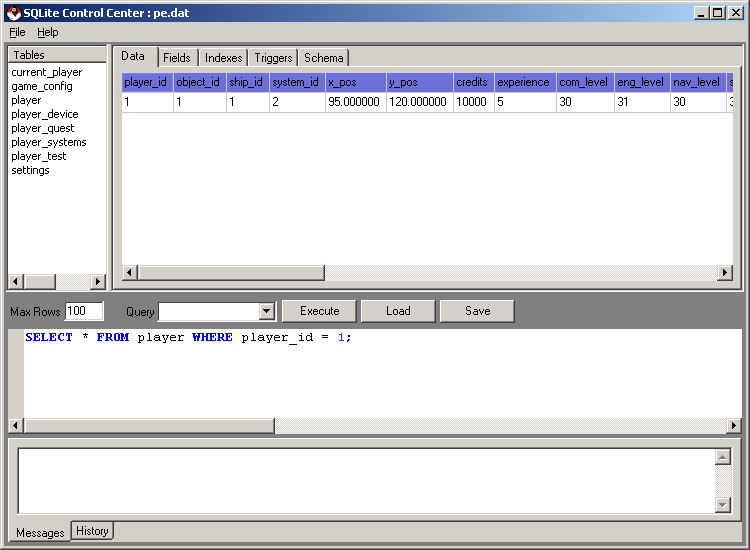
Task: Click the Load query button
Action: [398, 311]
